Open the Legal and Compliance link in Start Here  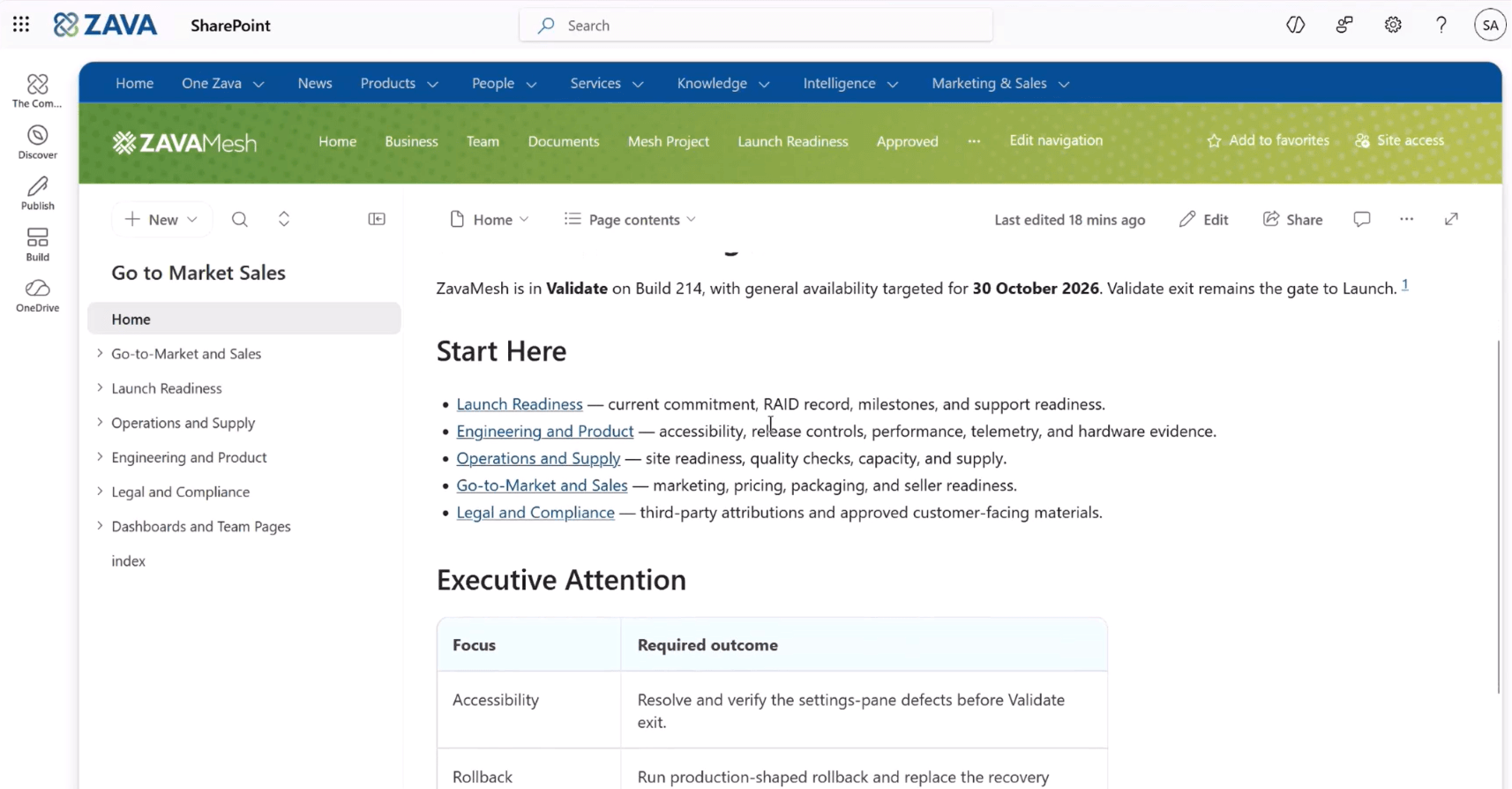pos(535,512)
